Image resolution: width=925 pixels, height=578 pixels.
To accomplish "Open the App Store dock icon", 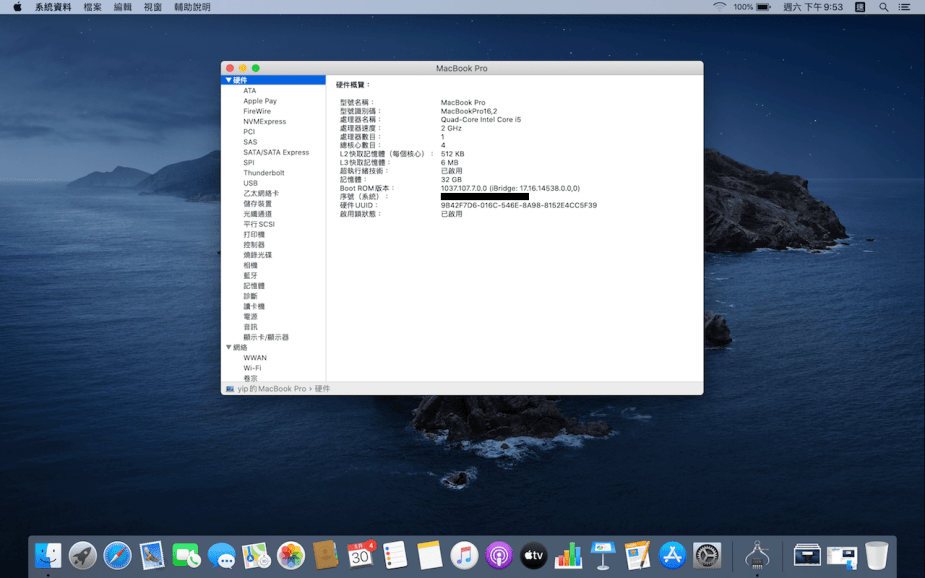I will (672, 555).
